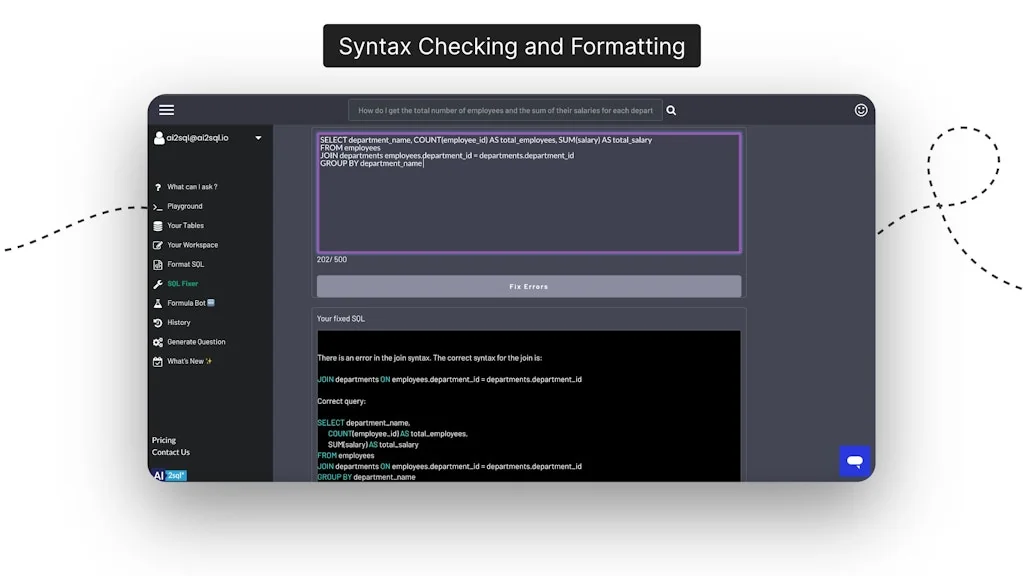Select Your Workspace in the sidebar
1024x576 pixels.
(192, 245)
